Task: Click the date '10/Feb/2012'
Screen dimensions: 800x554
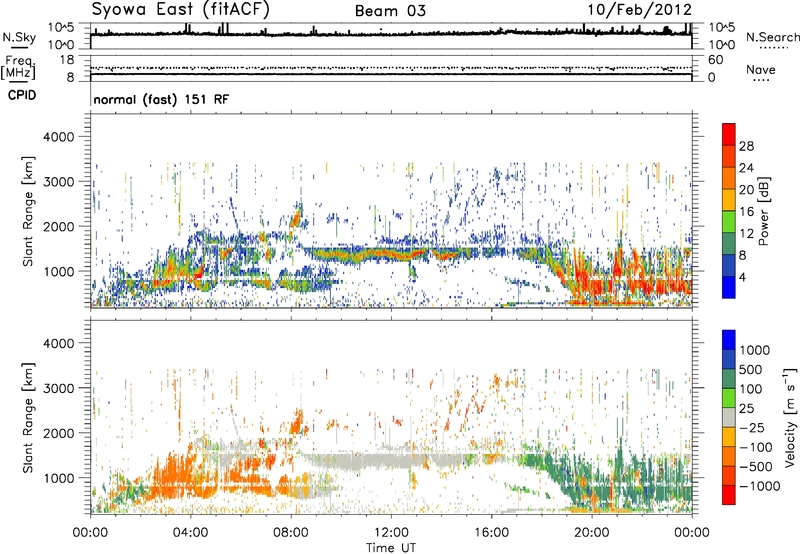Action: tap(640, 10)
